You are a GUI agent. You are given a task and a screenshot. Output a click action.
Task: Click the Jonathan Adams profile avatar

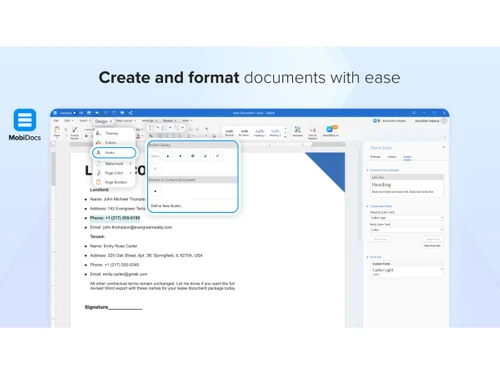(x=444, y=121)
